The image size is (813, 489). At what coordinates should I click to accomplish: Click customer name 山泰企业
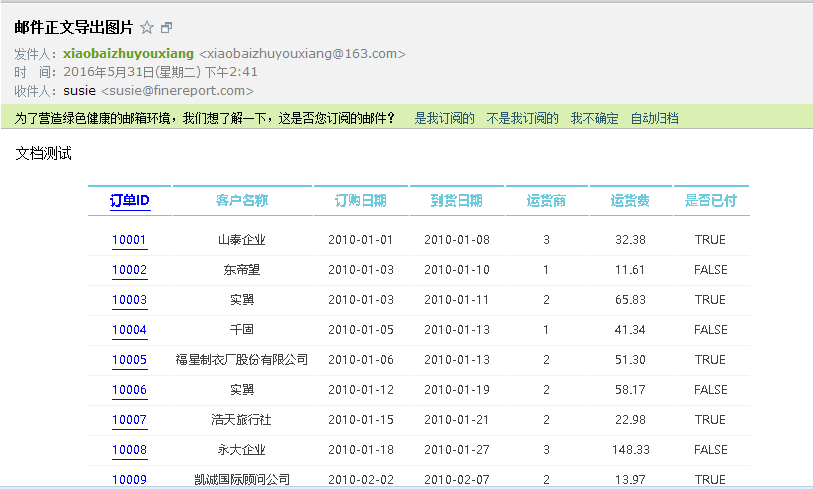click(242, 240)
